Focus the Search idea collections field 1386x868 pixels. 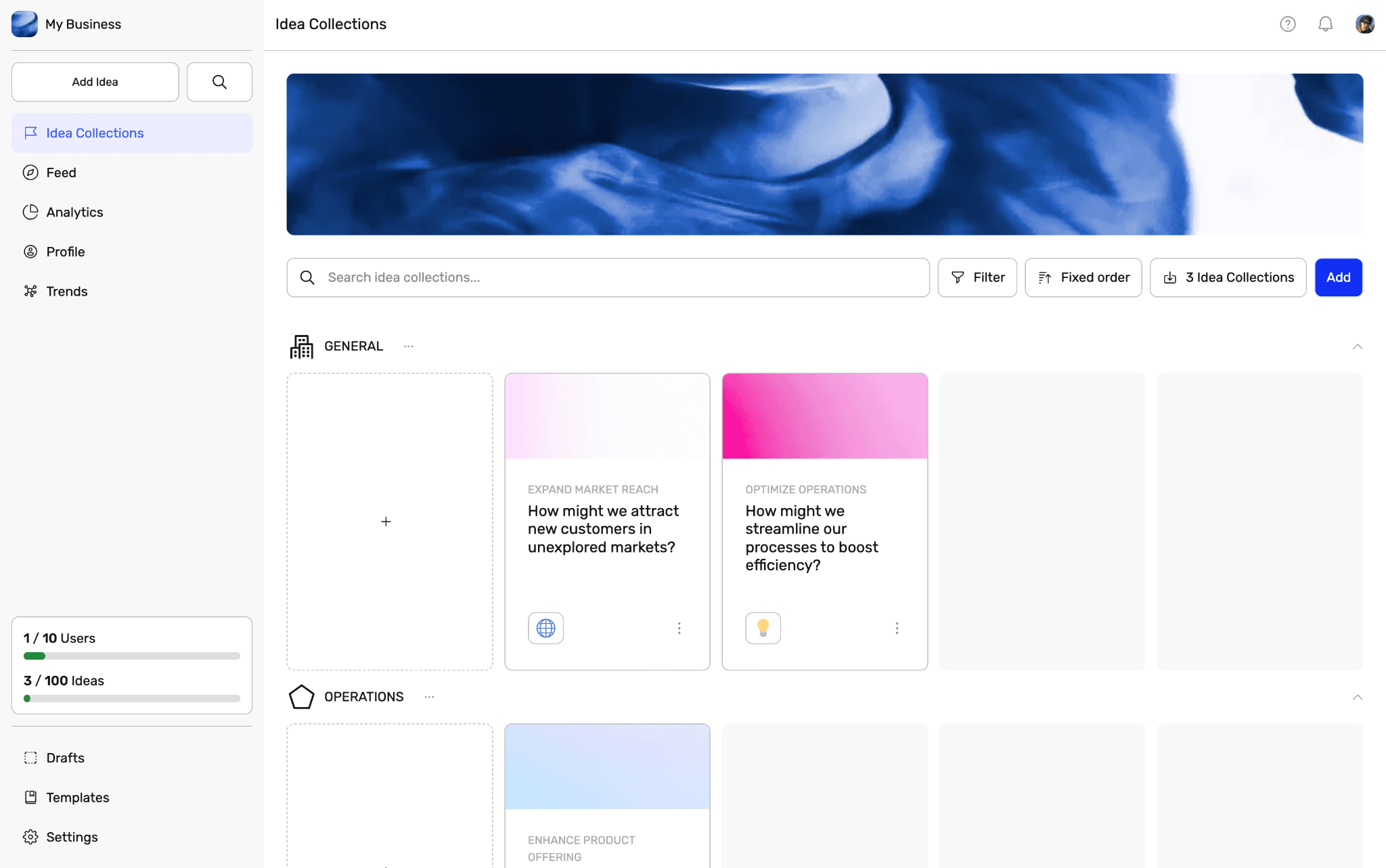point(608,277)
